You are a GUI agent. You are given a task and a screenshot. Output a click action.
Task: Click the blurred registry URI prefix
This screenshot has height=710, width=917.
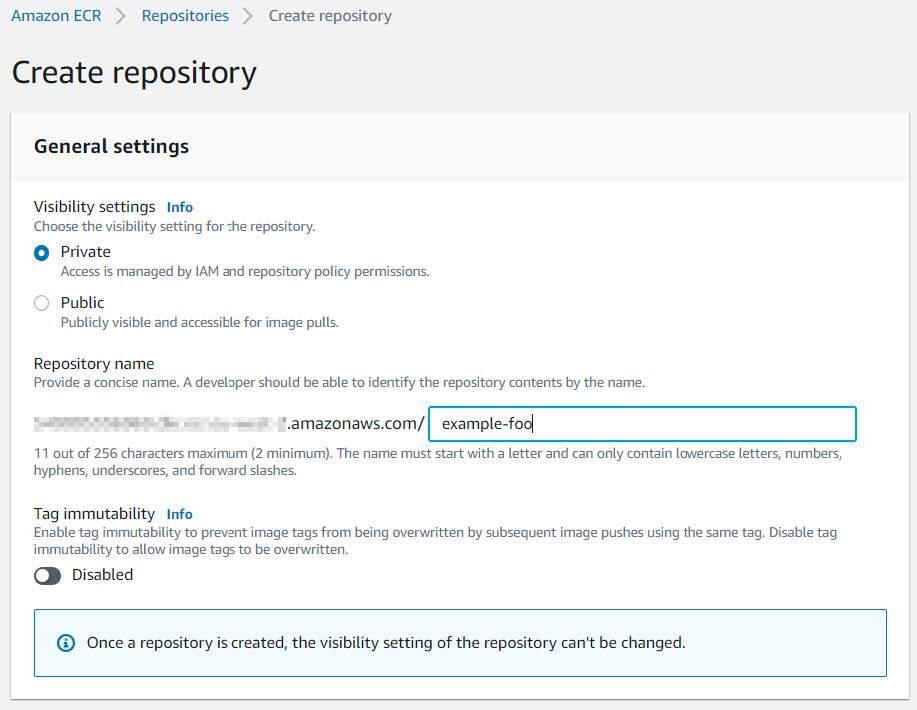(160, 424)
